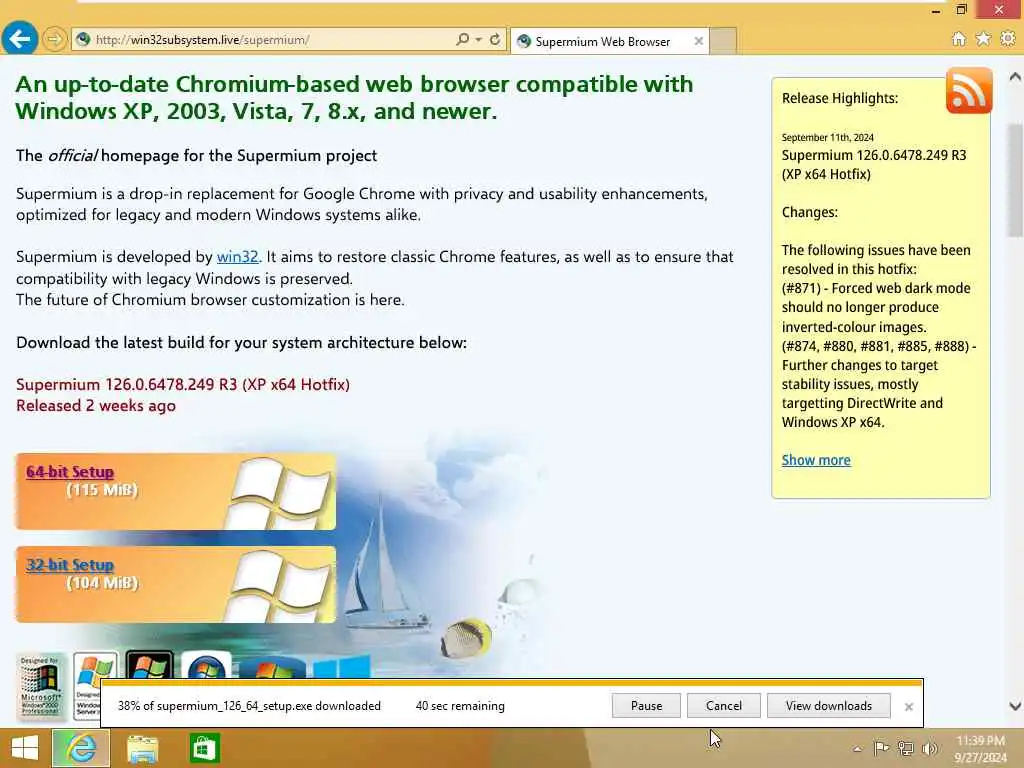Pause the supermium setup download
Screen dimensions: 1024x768
tap(646, 705)
